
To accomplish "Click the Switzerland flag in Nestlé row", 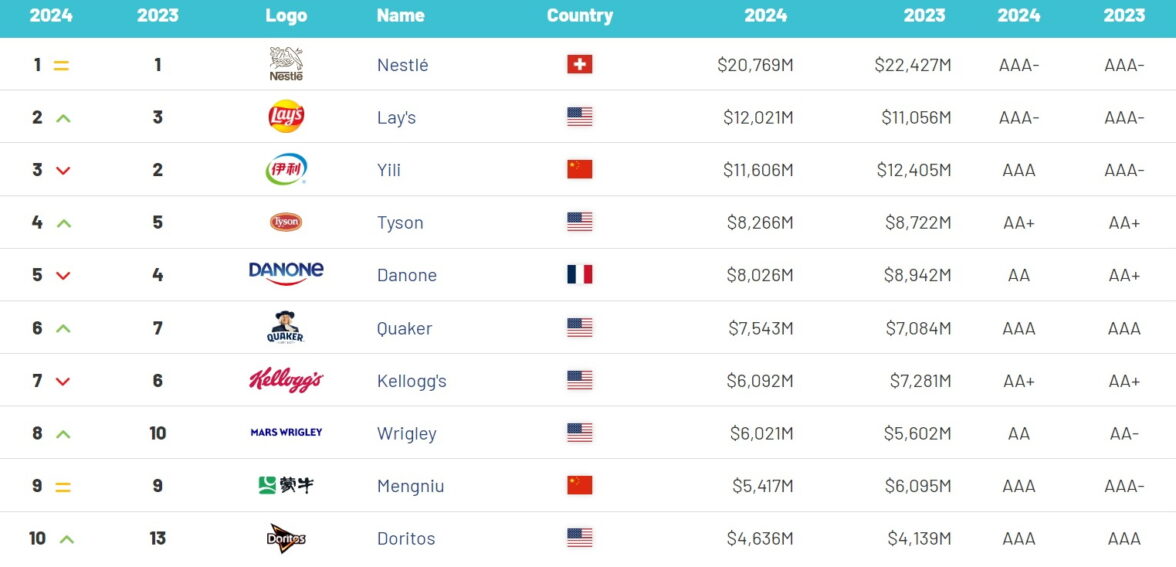I will 580,64.
